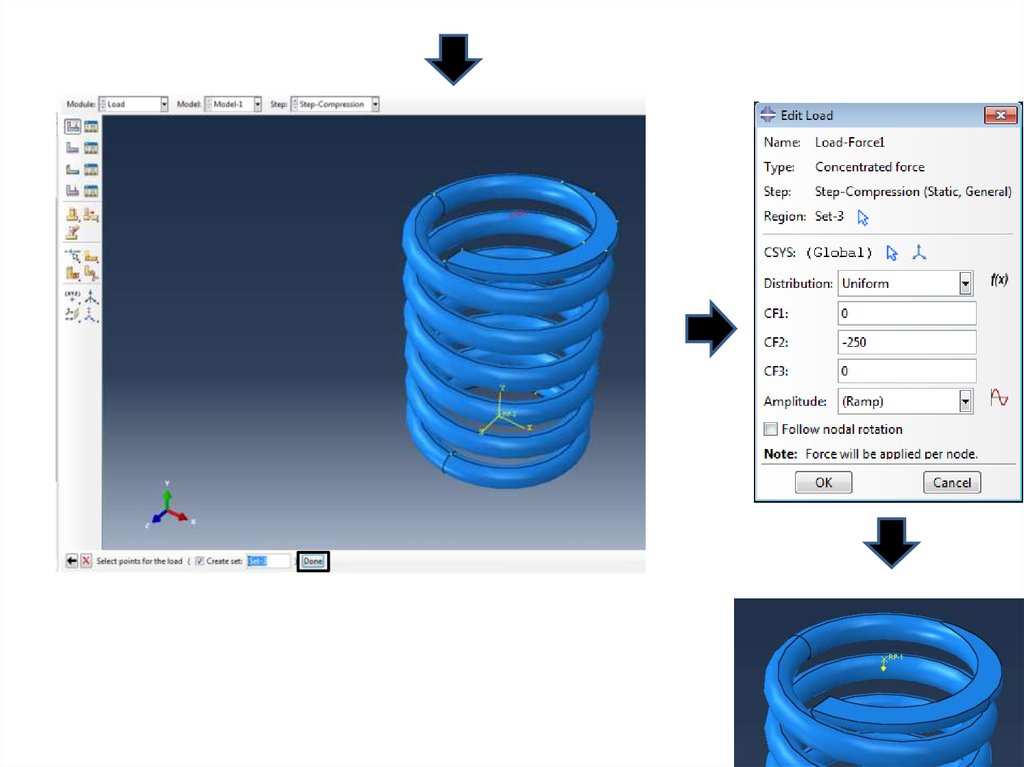Click the 'Select points for the load' prompt
Image resolution: width=1024 pixels, height=767 pixels.
(139, 561)
